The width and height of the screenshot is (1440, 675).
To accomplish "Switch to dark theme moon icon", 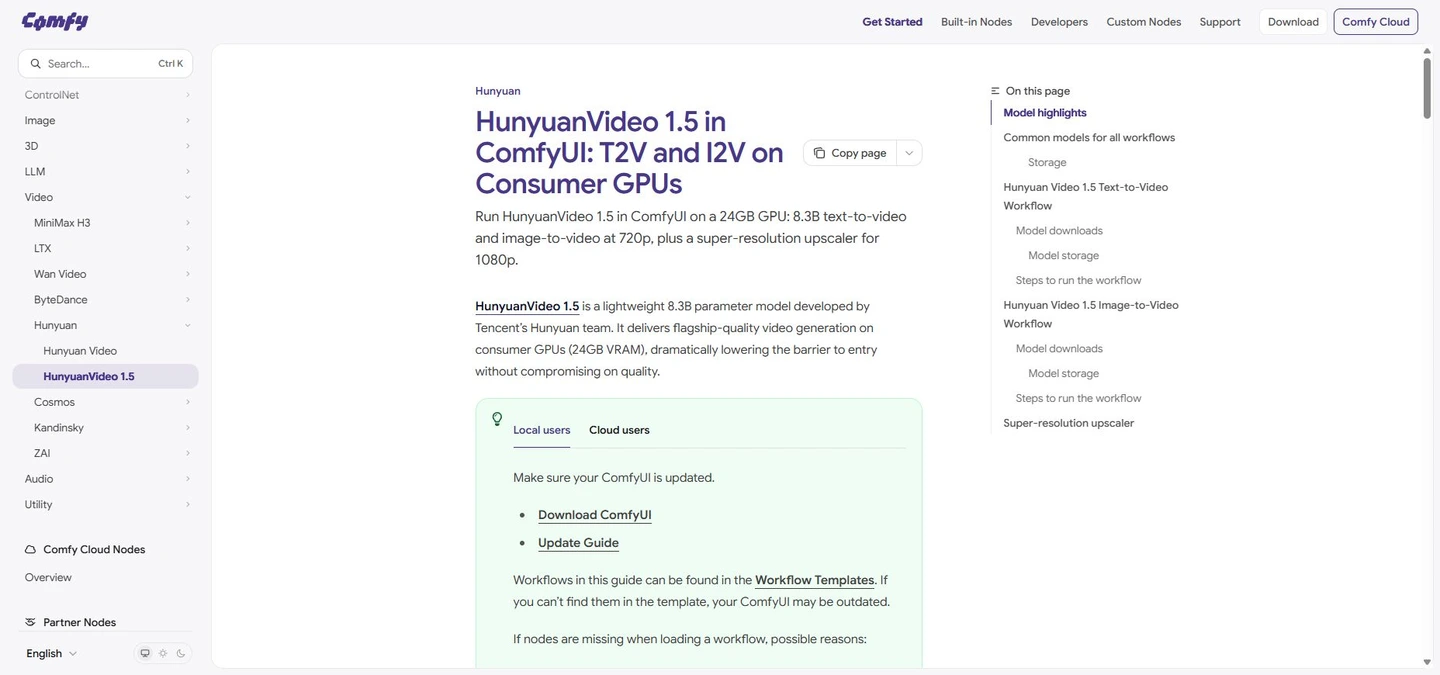I will [x=181, y=654].
